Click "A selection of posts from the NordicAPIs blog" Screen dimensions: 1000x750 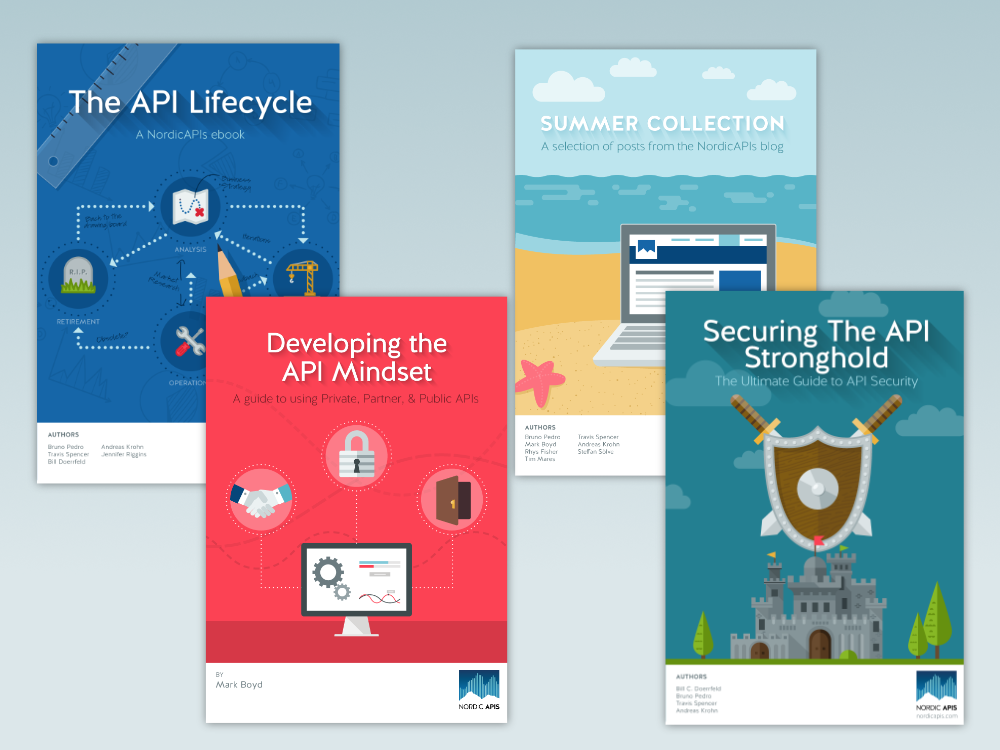(x=662, y=146)
